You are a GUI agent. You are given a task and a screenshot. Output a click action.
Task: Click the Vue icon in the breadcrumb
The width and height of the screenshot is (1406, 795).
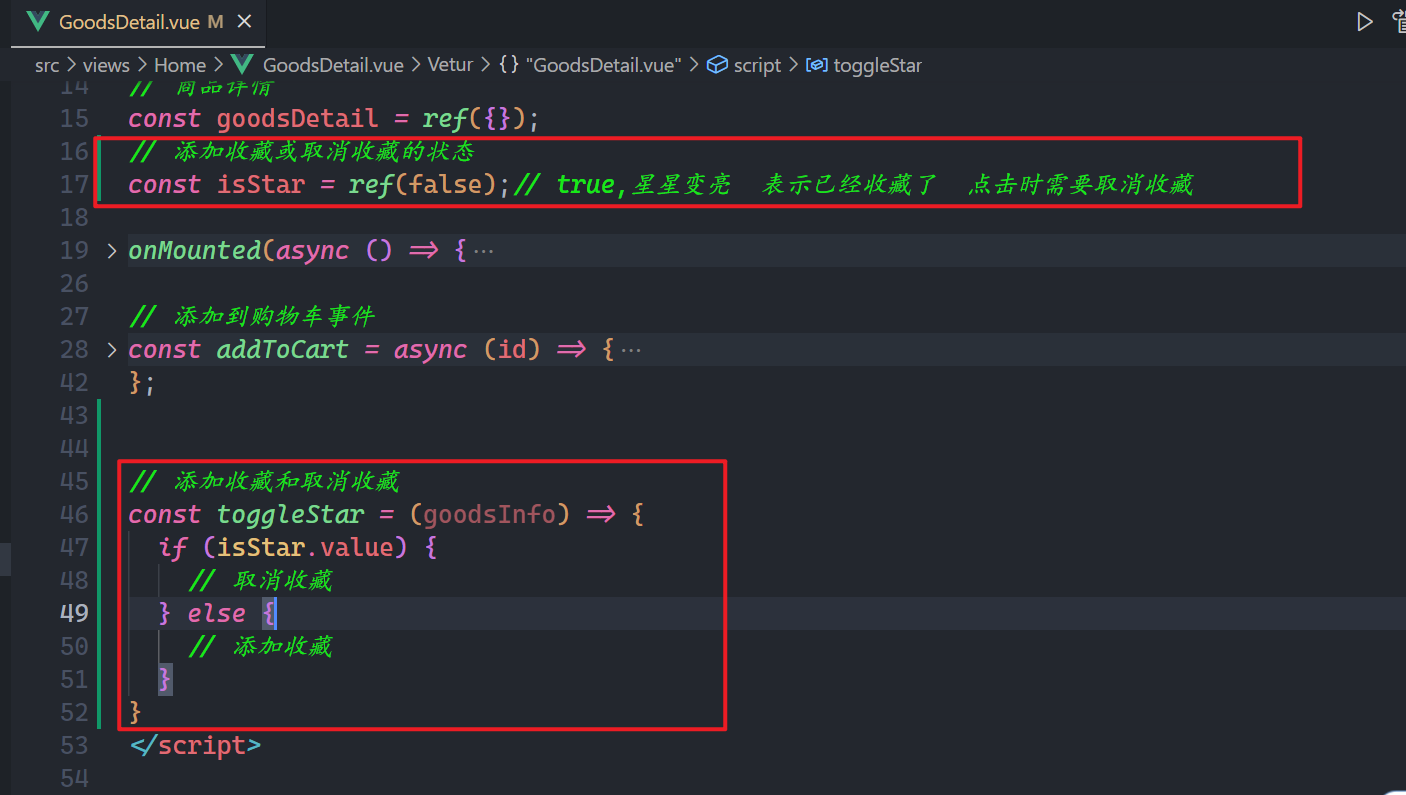243,65
